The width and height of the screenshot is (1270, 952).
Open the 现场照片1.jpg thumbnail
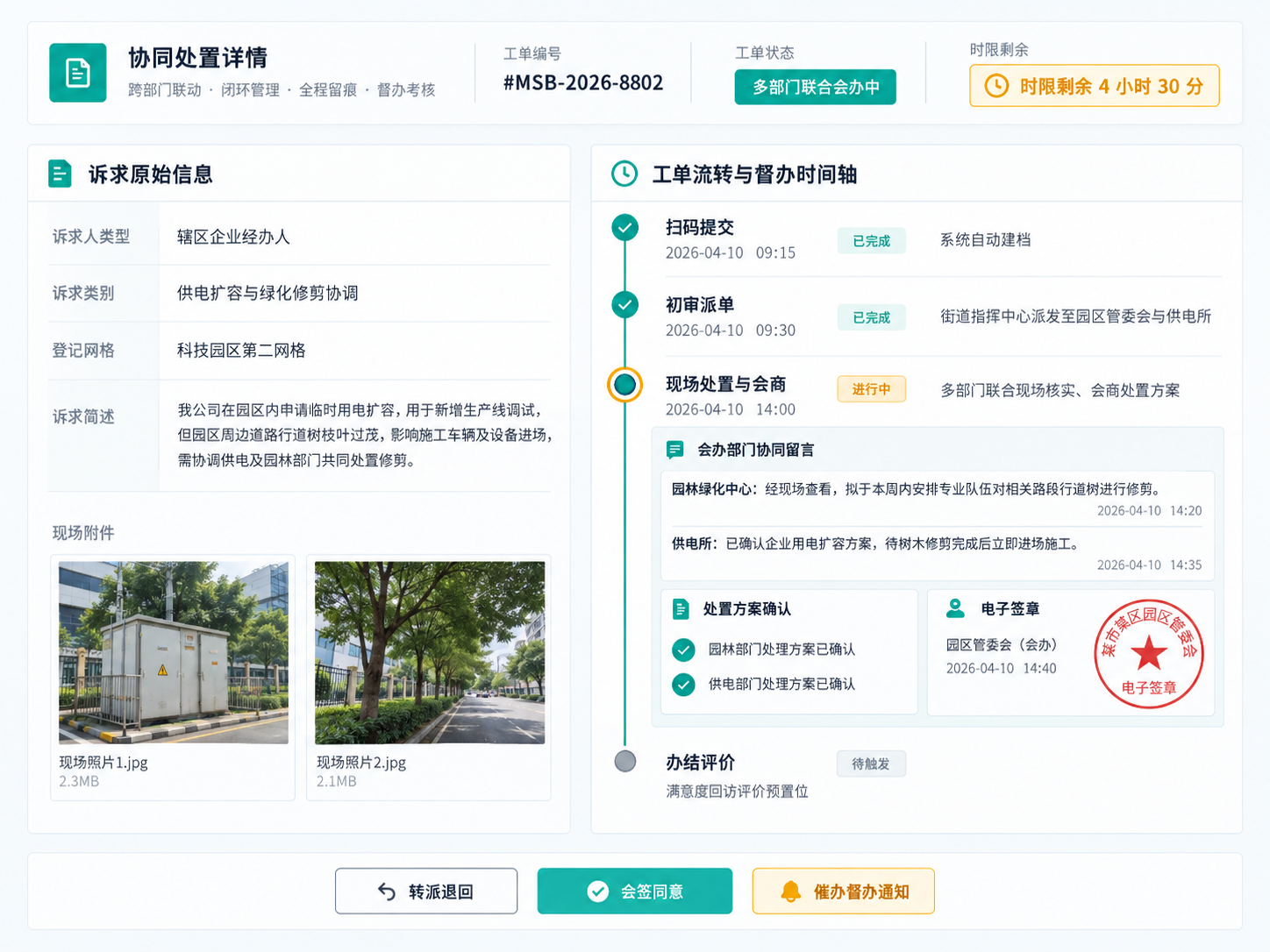[174, 653]
